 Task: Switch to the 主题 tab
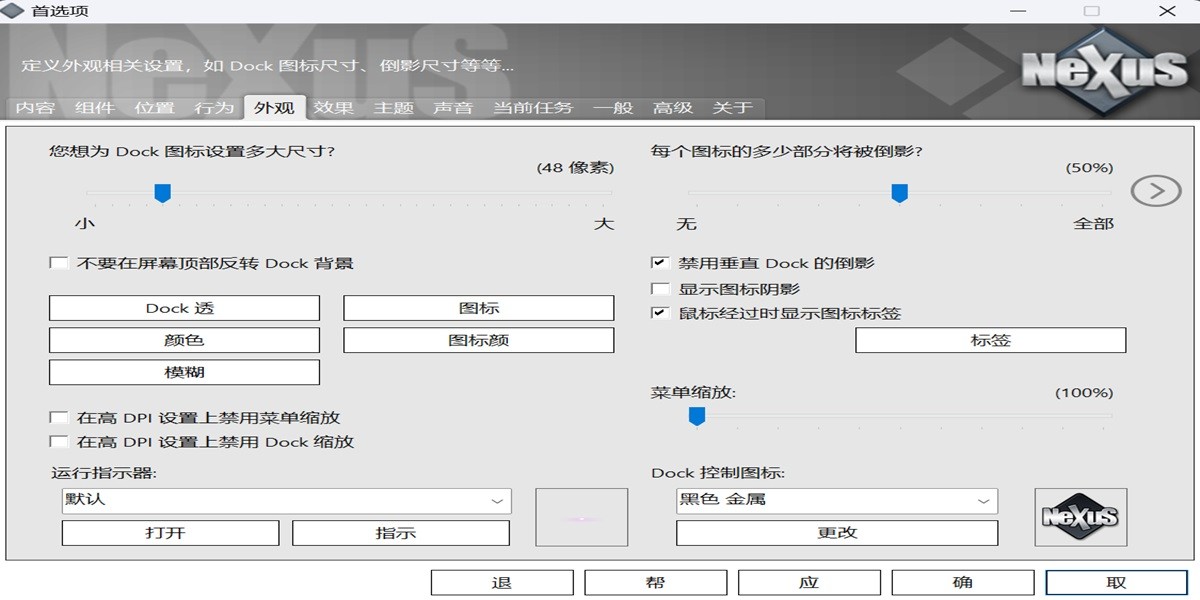tap(396, 108)
